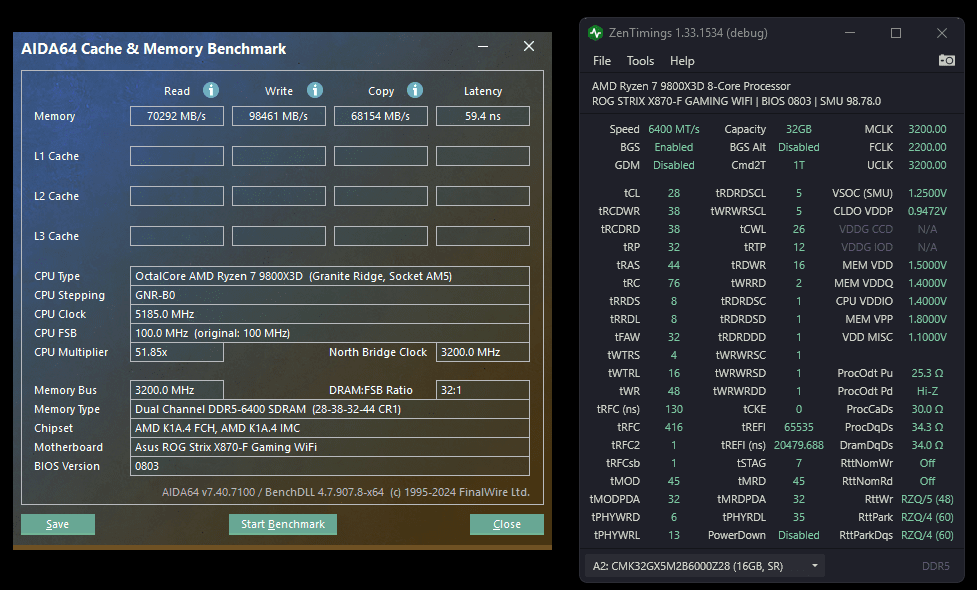Screen dimensions: 977x590
Task: Close the AIDA64 window with the X
Action: 528,46
